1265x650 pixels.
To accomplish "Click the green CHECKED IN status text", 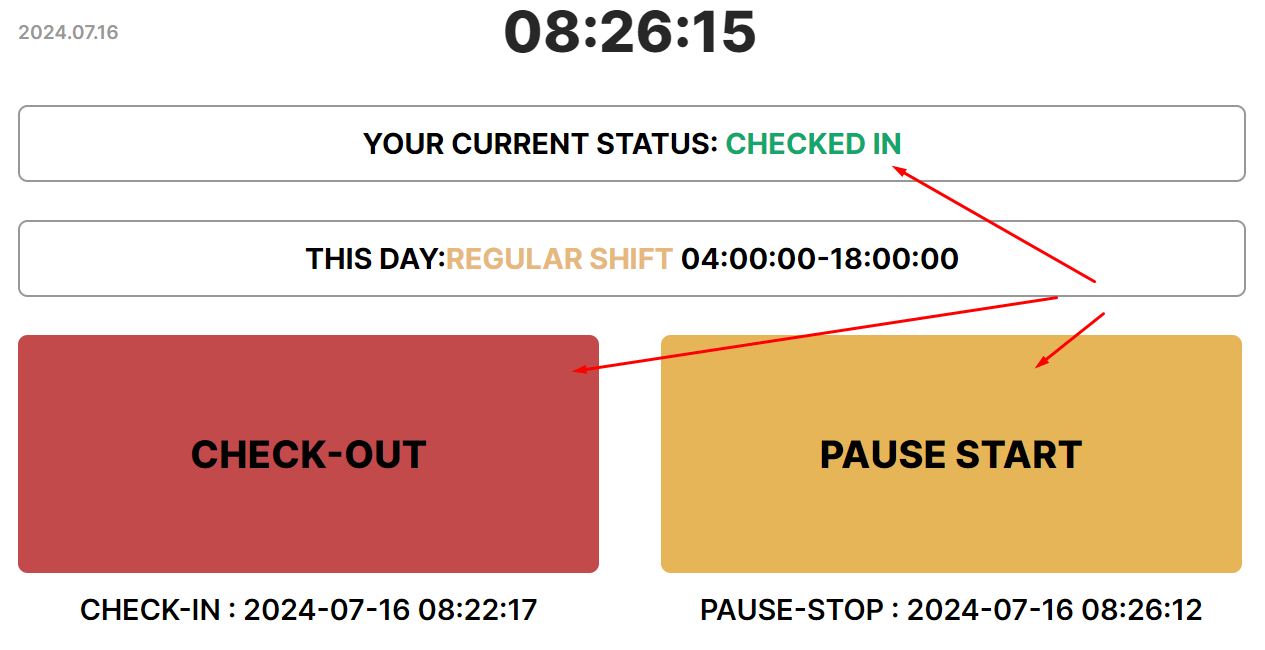I will tap(813, 144).
